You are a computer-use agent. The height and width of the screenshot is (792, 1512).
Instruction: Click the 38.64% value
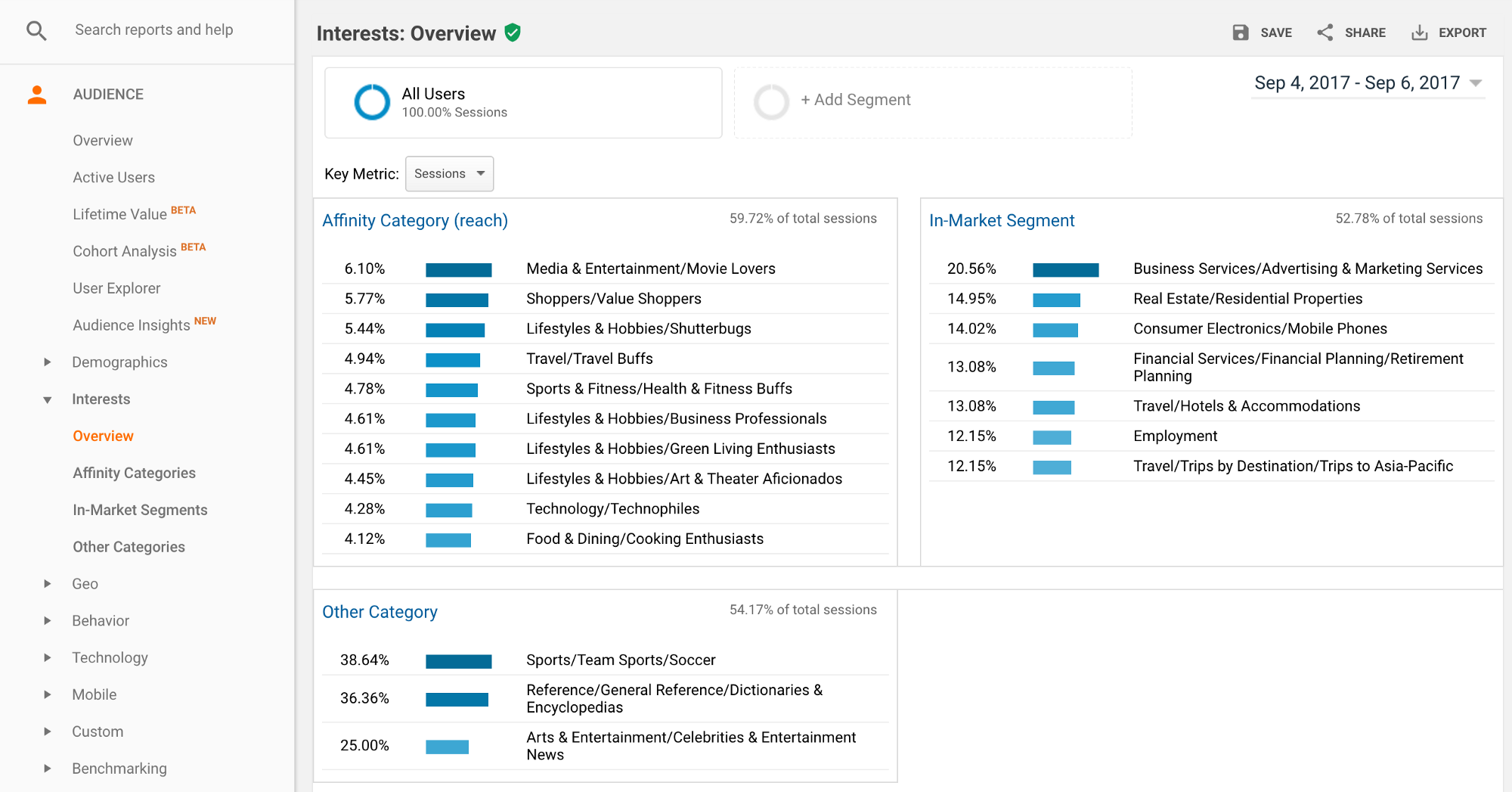click(364, 660)
